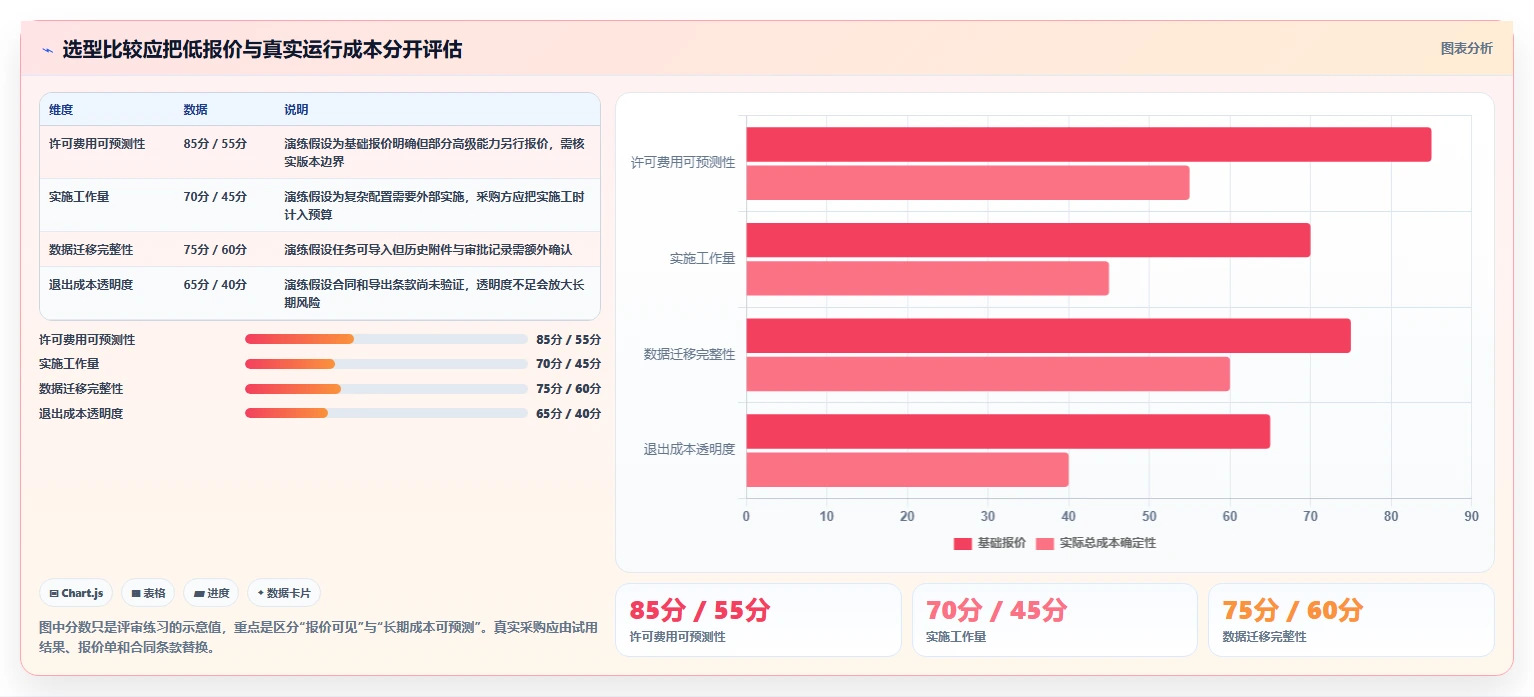Click the description starting 演练假设为基础报价明确
Screen dimensions: 1534x697
tap(435, 152)
